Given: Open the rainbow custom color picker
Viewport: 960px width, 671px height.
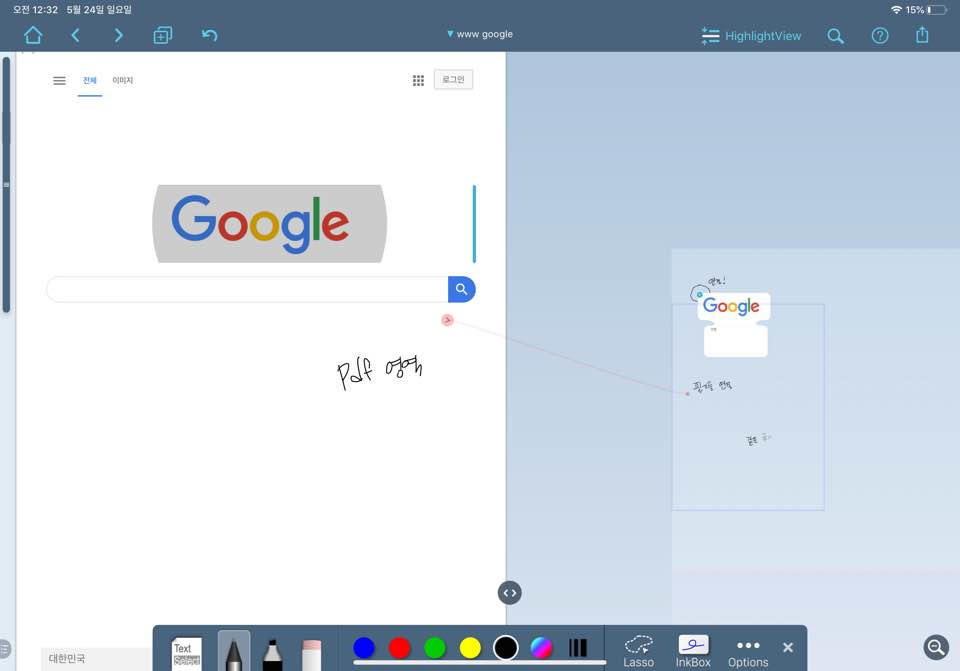Looking at the screenshot, I should tap(541, 647).
